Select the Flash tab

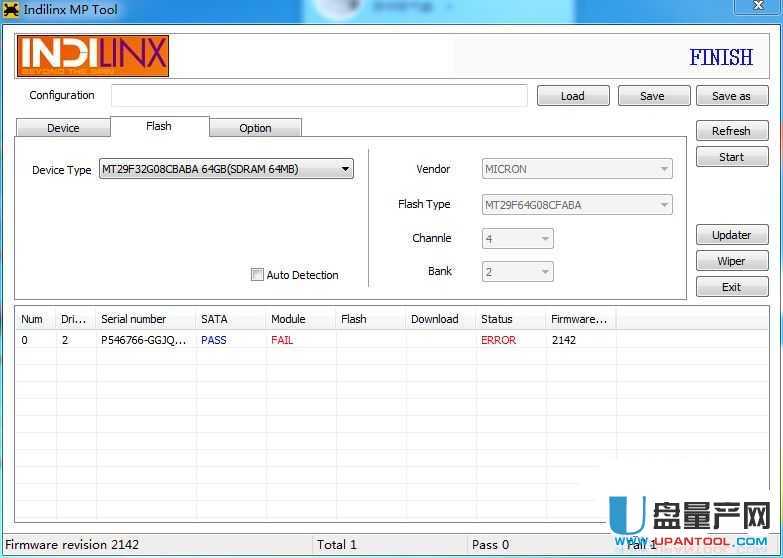coord(159,126)
